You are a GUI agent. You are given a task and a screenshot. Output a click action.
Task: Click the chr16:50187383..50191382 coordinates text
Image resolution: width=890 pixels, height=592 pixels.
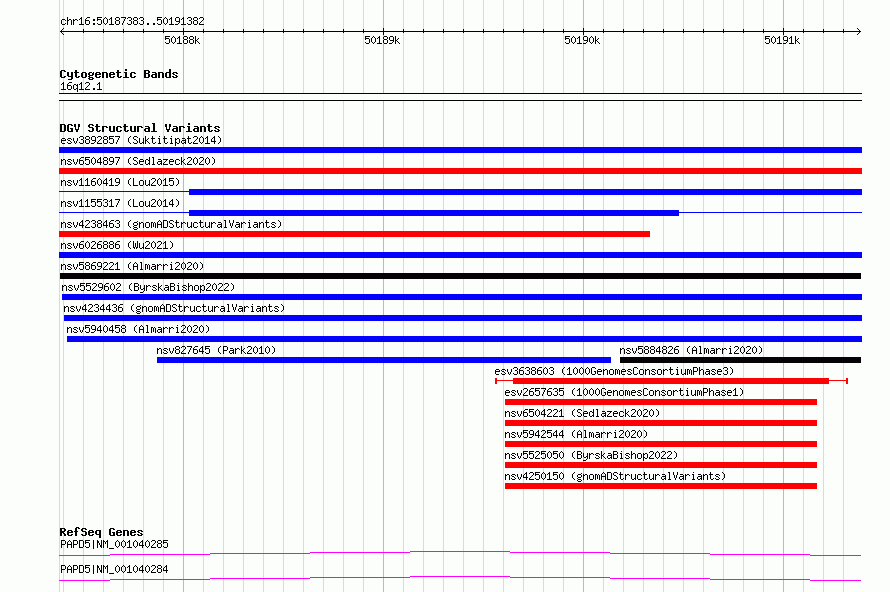(x=132, y=21)
